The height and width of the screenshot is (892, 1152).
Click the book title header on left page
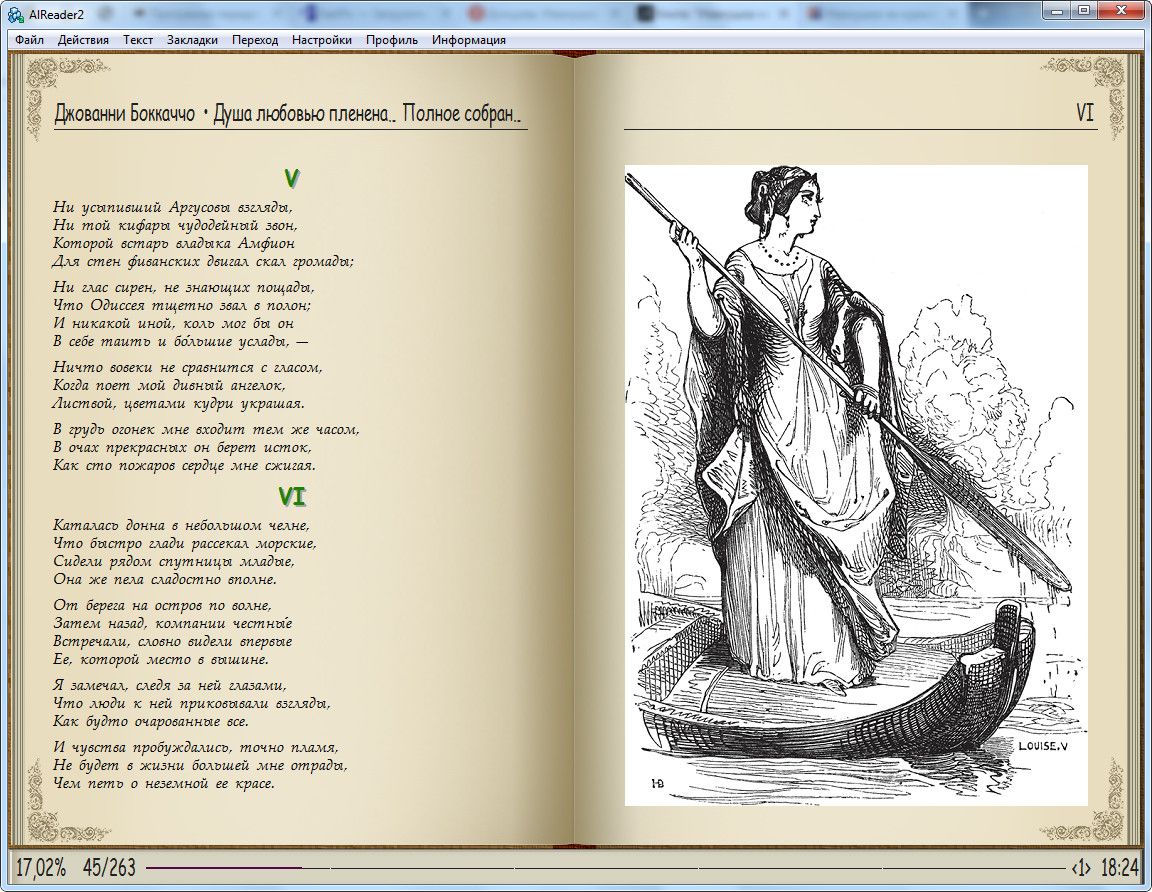[x=290, y=114]
